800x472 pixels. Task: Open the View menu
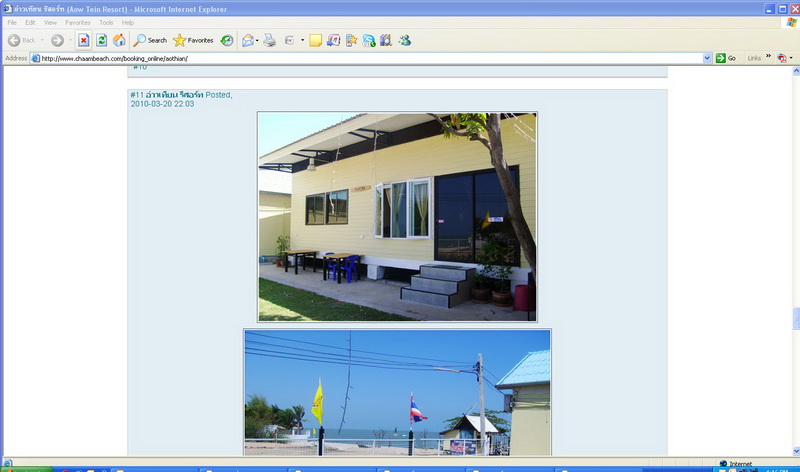tap(50, 22)
